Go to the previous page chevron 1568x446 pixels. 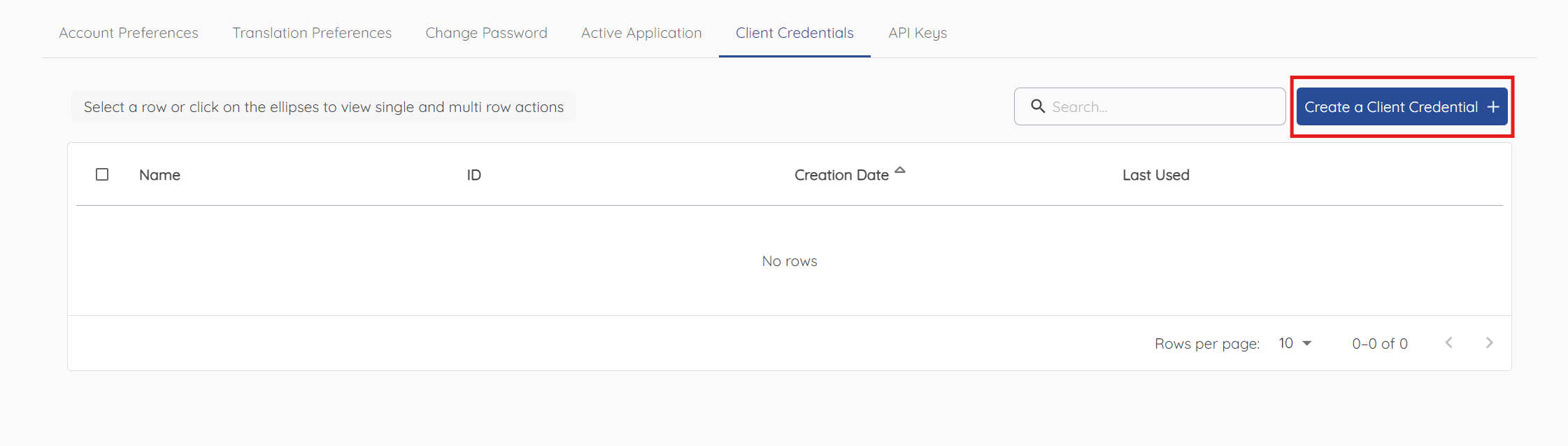[1449, 342]
